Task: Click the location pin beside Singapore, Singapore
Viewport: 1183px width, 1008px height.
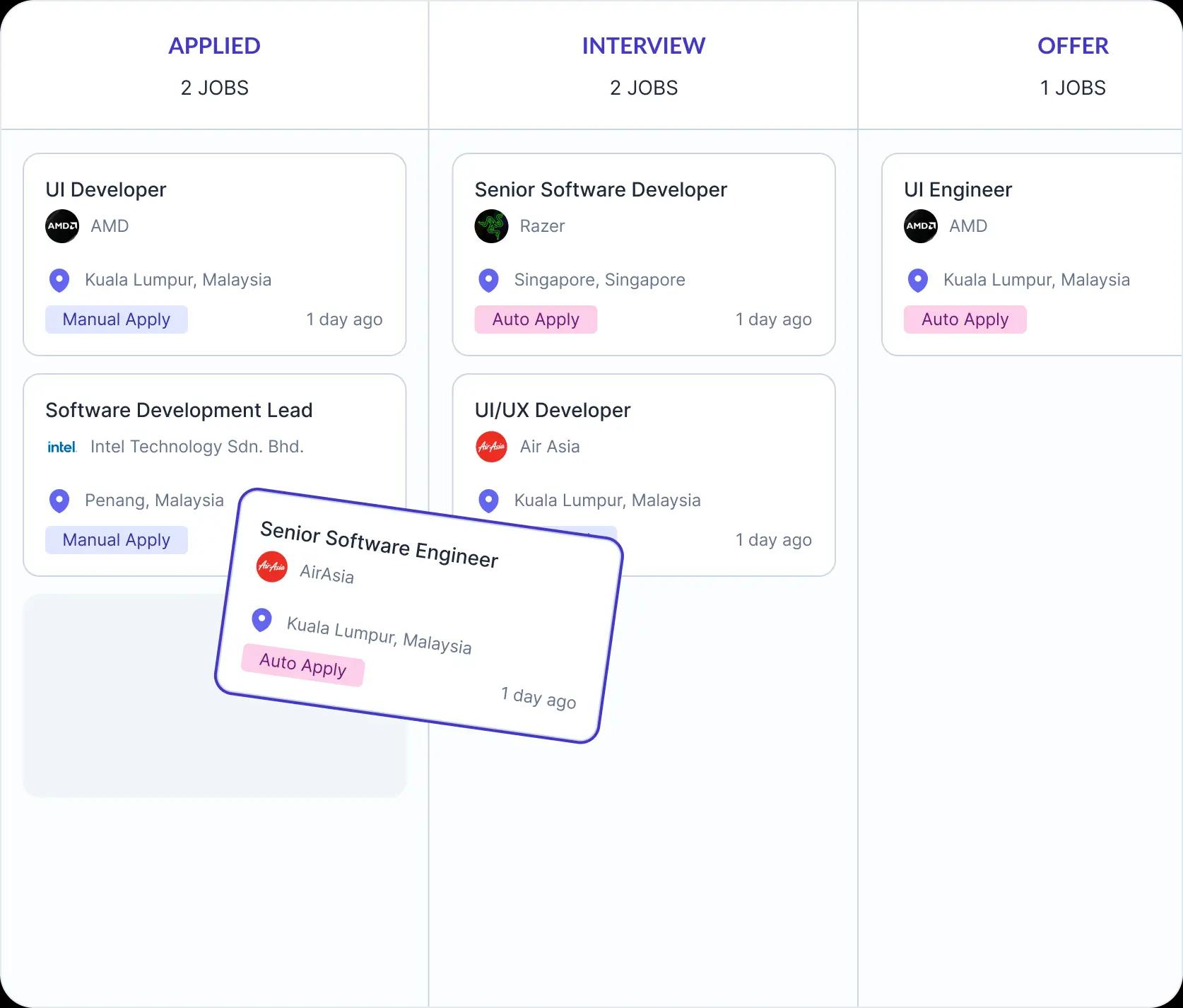Action: (488, 280)
